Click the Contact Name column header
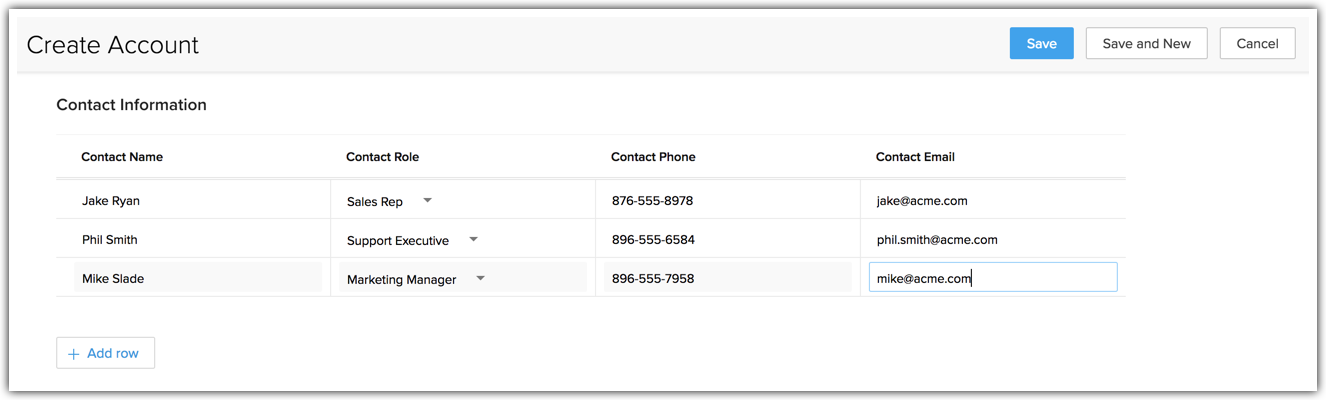Image resolution: width=1326 pixels, height=400 pixels. point(122,157)
